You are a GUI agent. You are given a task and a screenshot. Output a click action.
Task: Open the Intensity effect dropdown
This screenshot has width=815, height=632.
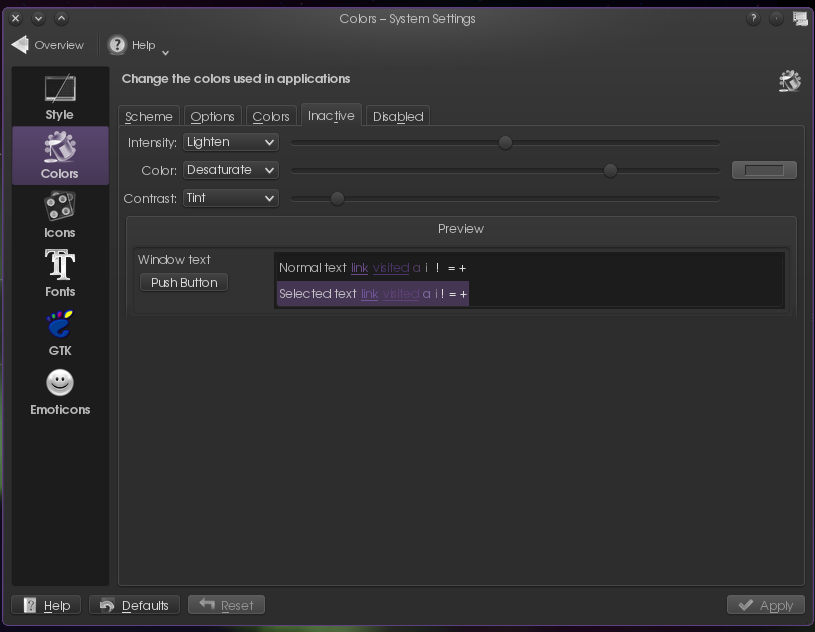click(231, 142)
